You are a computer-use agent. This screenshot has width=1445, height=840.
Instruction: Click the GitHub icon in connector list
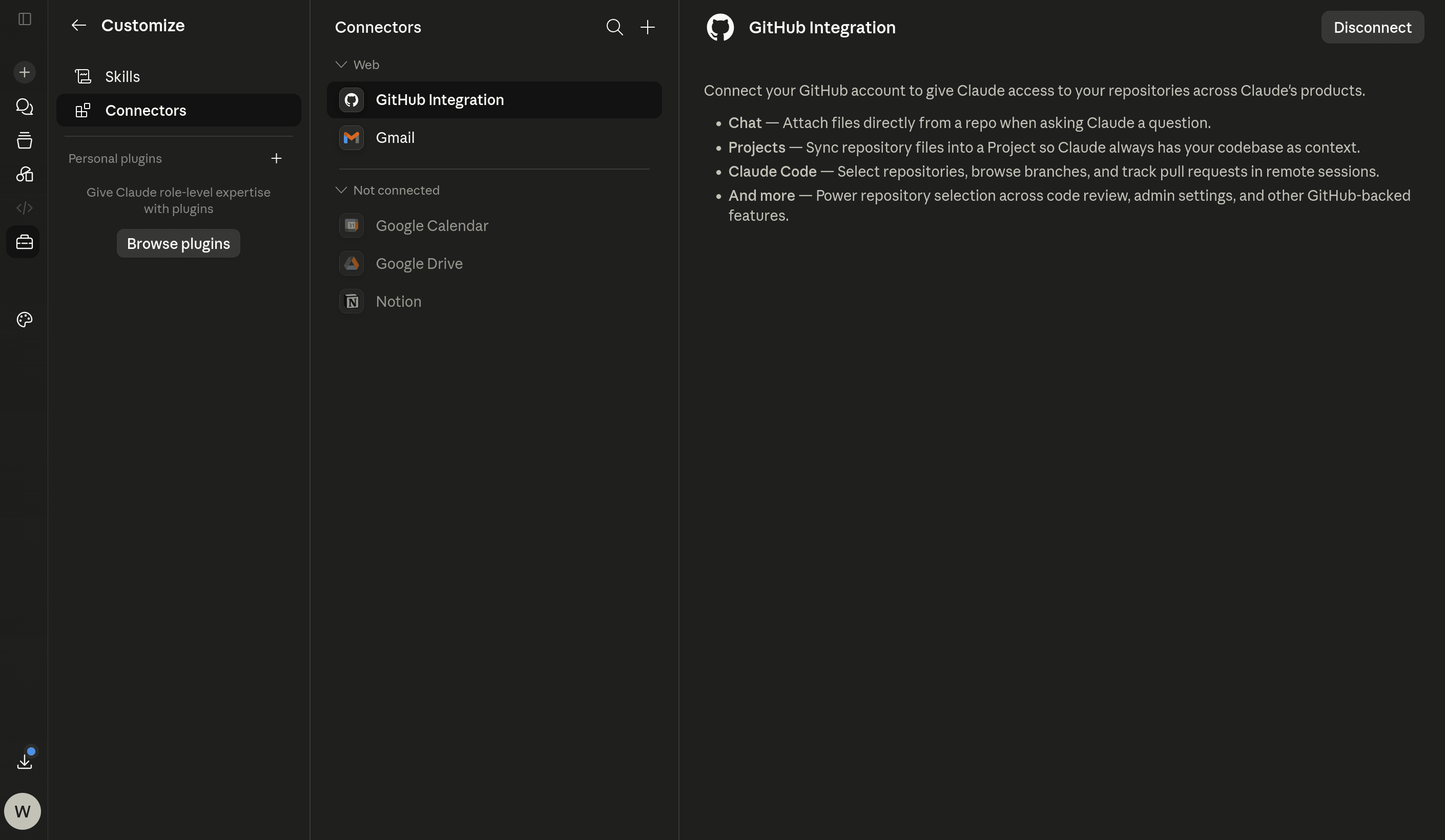coord(352,100)
